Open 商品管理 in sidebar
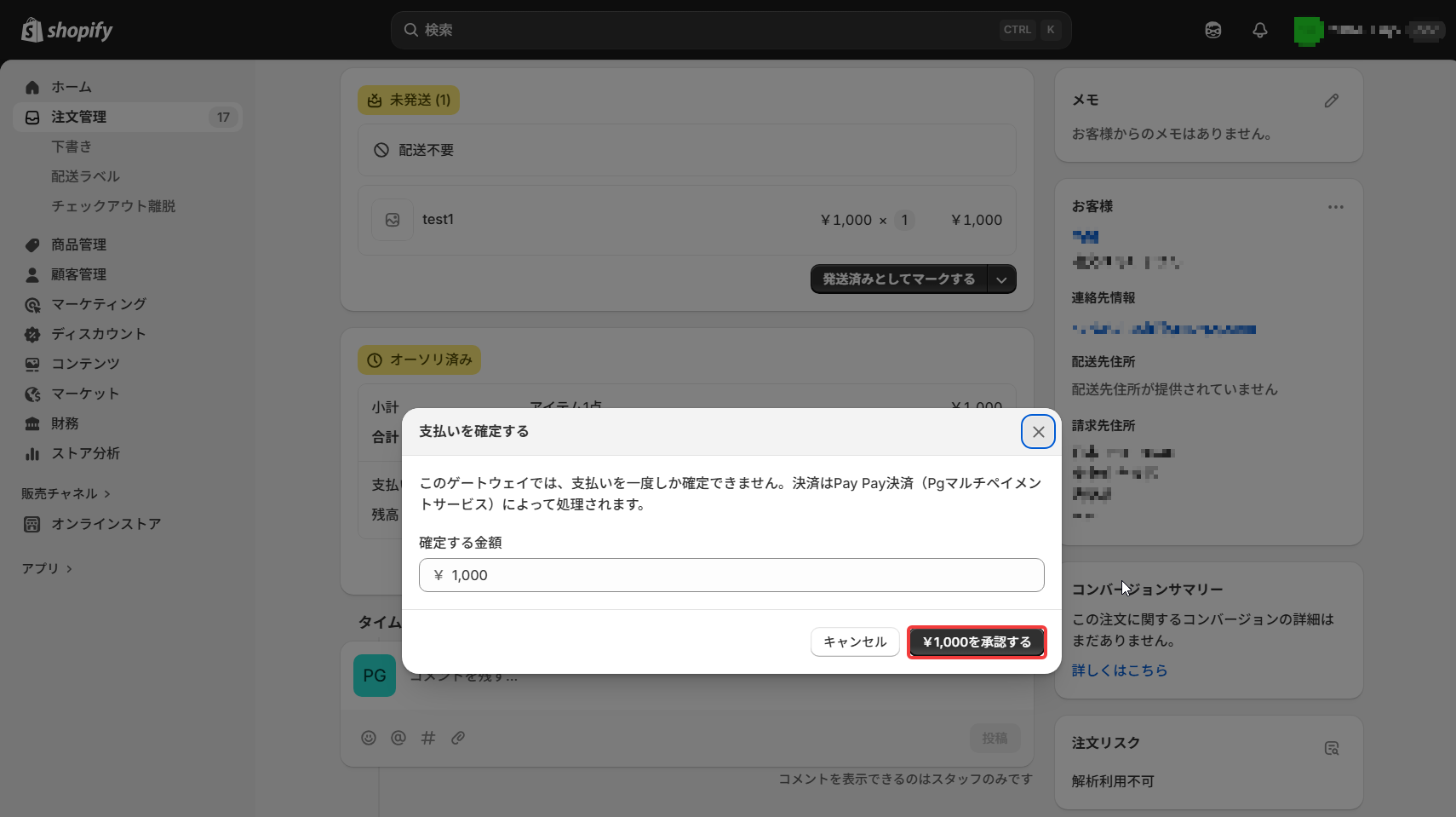This screenshot has width=1456, height=817. click(78, 245)
